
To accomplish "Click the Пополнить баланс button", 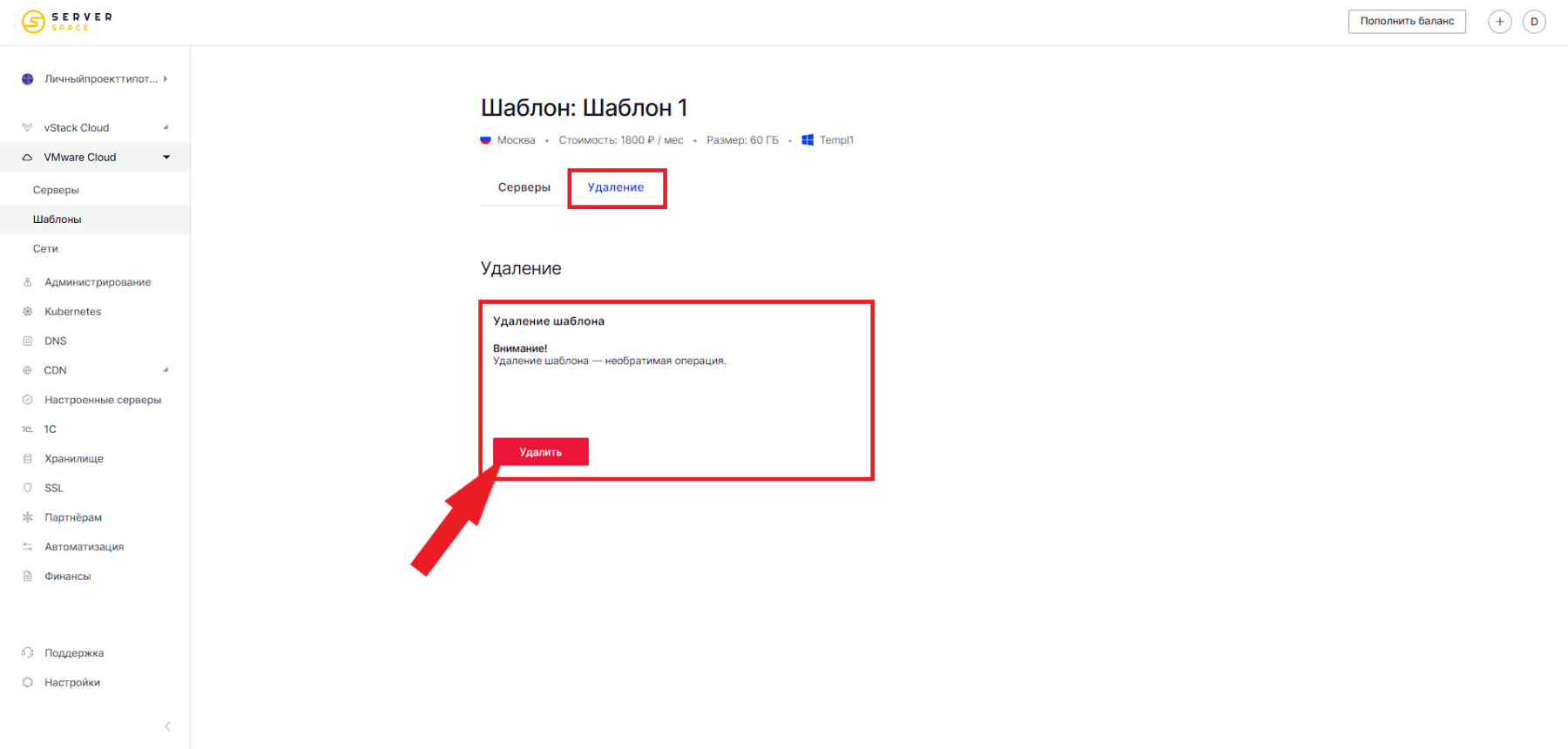I will (1407, 22).
